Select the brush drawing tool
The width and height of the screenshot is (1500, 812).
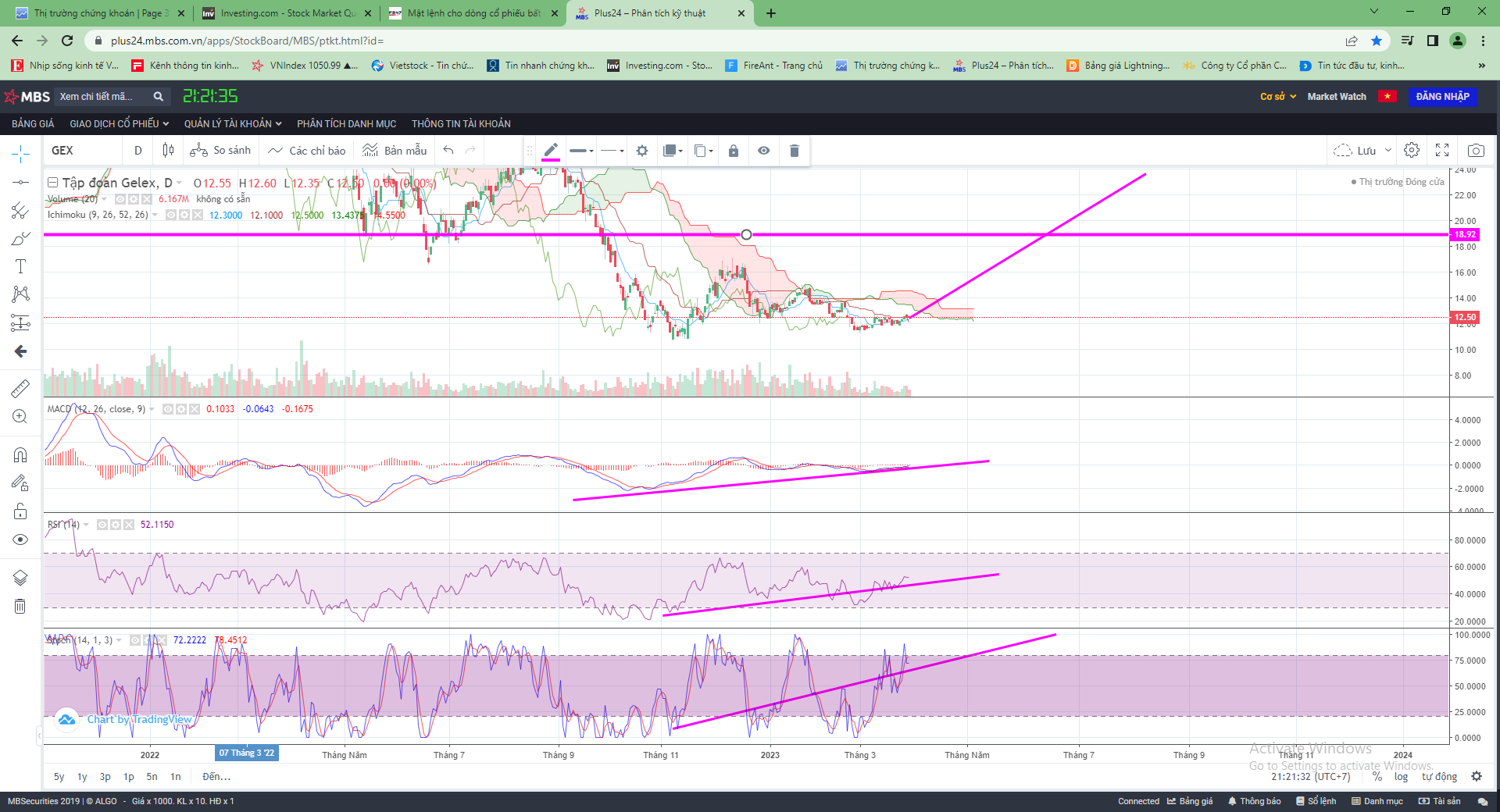(20, 238)
